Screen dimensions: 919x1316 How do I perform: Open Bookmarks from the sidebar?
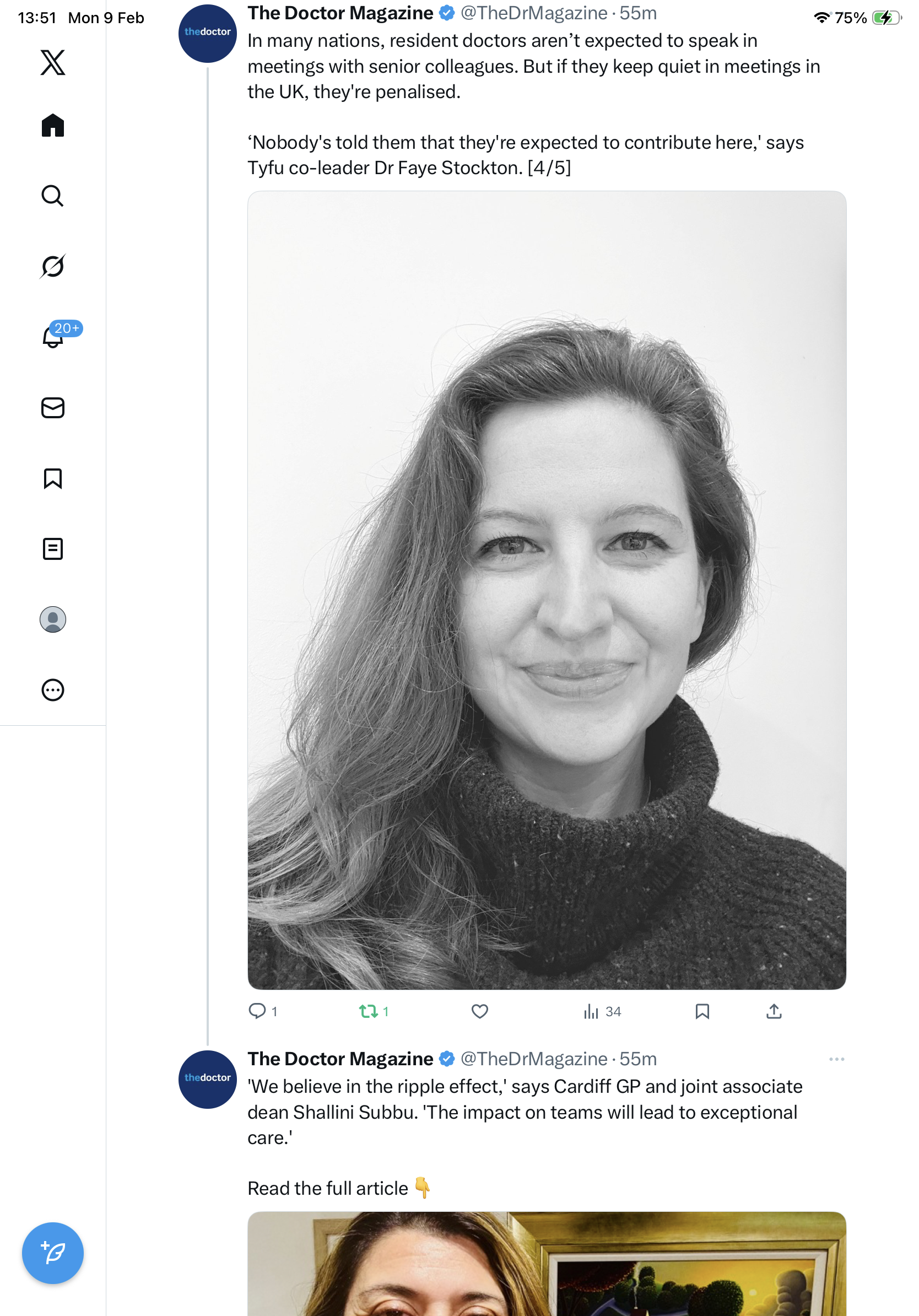point(53,478)
